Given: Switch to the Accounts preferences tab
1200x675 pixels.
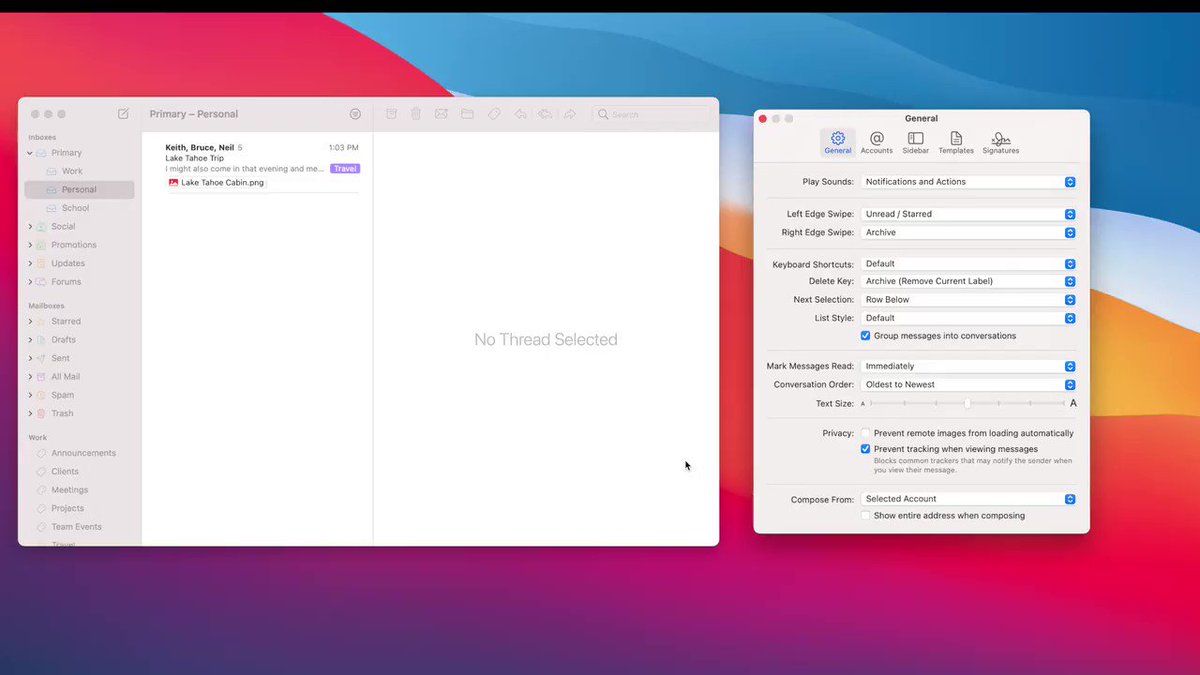Looking at the screenshot, I should 877,142.
